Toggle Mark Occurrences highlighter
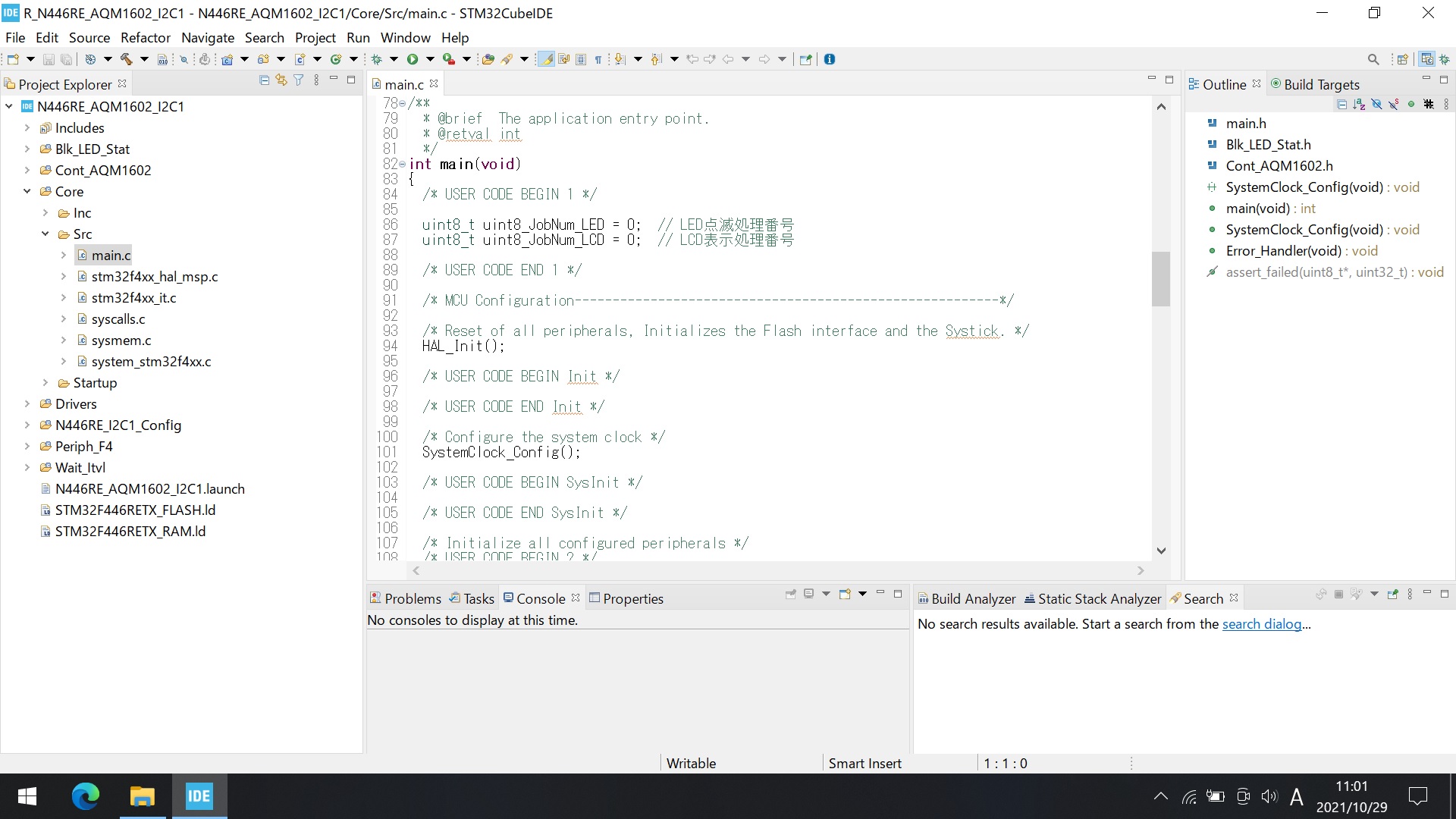1456x819 pixels. click(545, 59)
